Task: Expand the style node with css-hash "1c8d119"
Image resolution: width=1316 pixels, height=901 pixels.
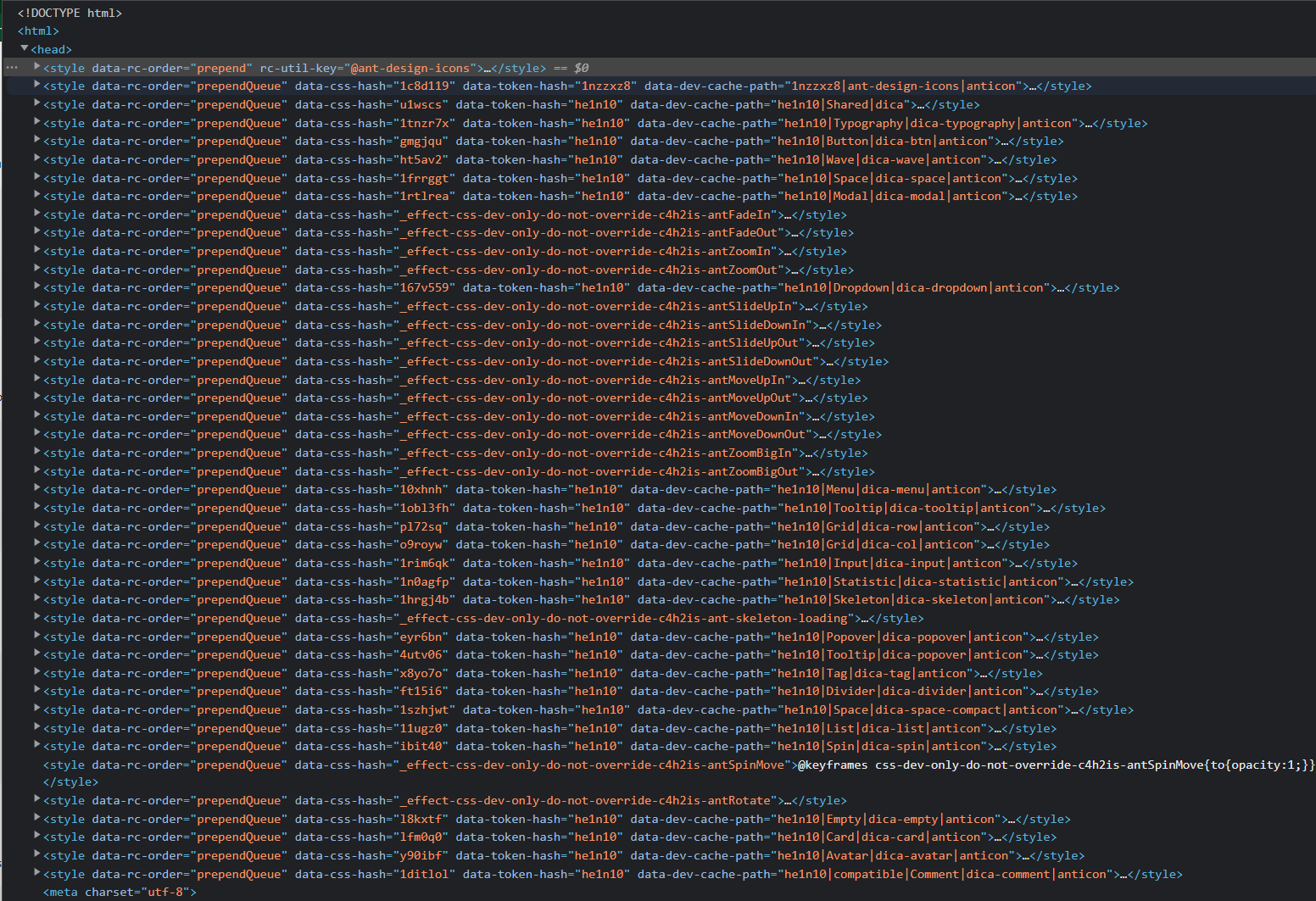Action: (36, 86)
